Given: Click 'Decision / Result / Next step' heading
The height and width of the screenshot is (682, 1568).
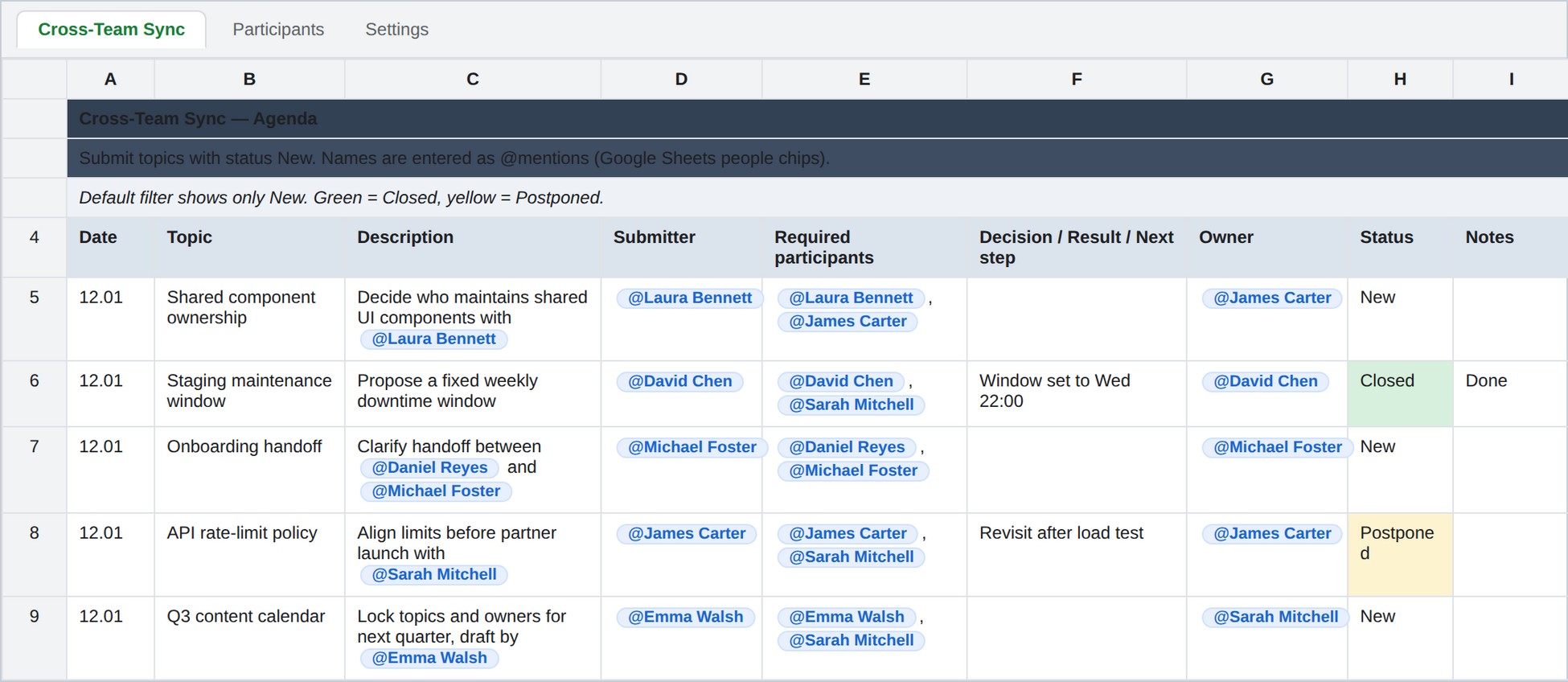Looking at the screenshot, I should (x=1077, y=248).
